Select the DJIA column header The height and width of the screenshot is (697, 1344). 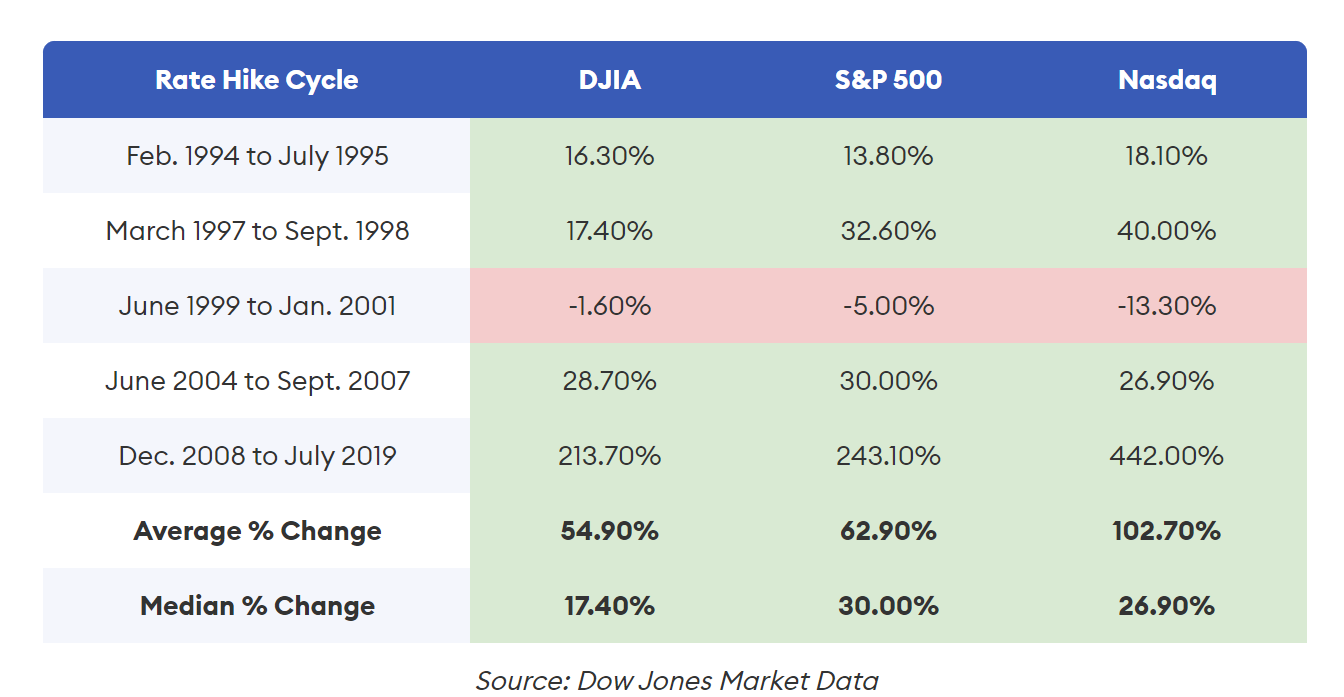[x=610, y=80]
